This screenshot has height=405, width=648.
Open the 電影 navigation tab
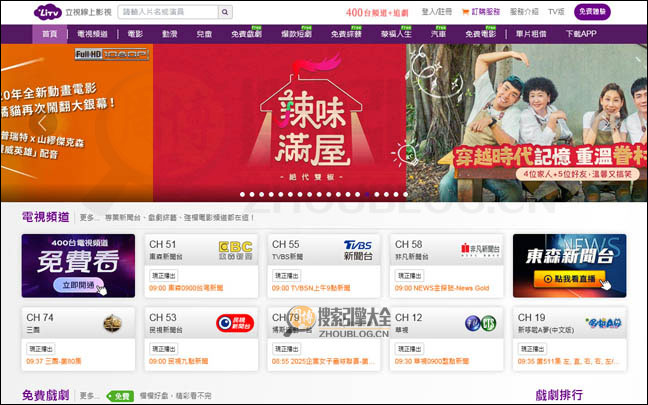[135, 34]
